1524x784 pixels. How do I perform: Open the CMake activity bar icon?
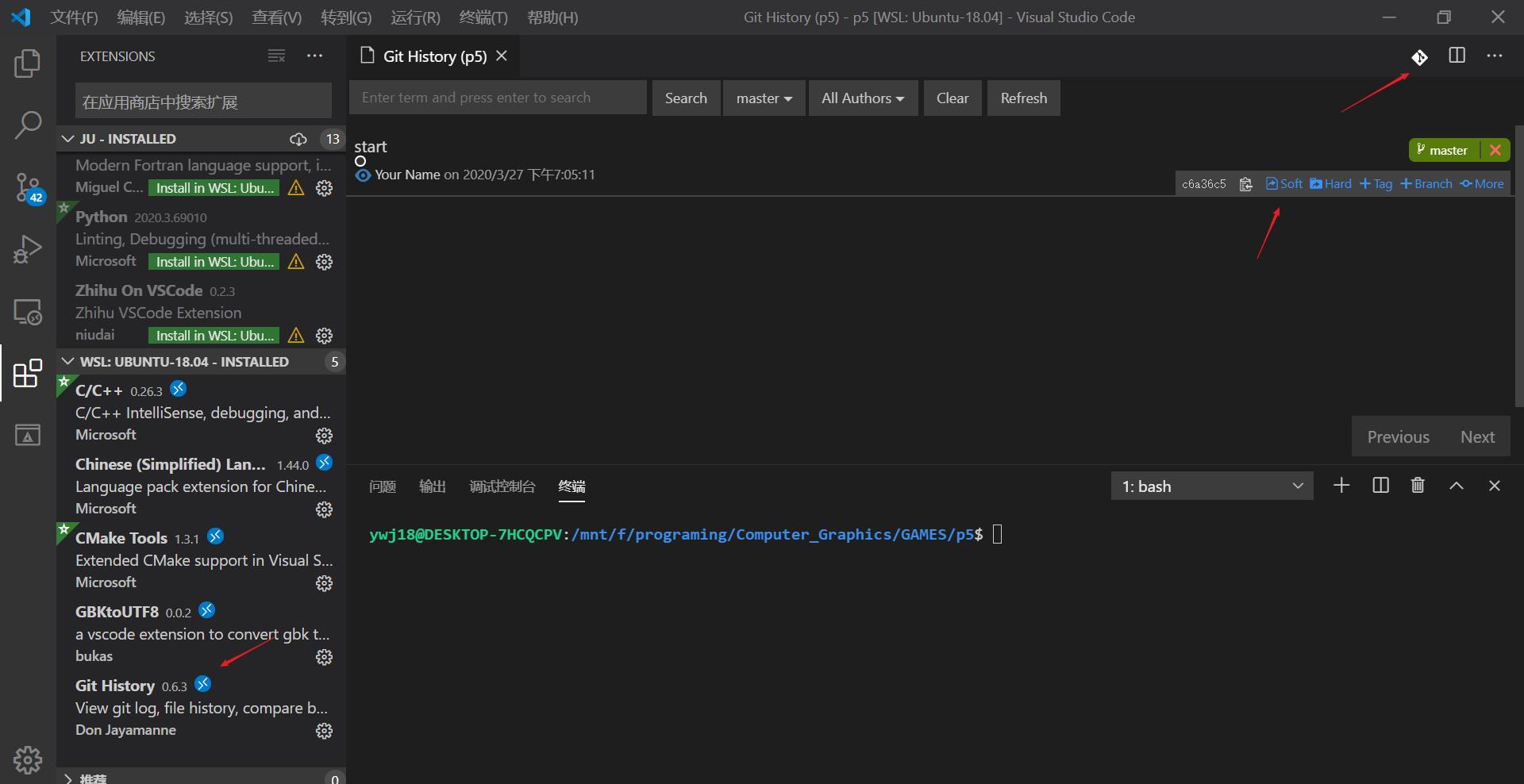[28, 435]
